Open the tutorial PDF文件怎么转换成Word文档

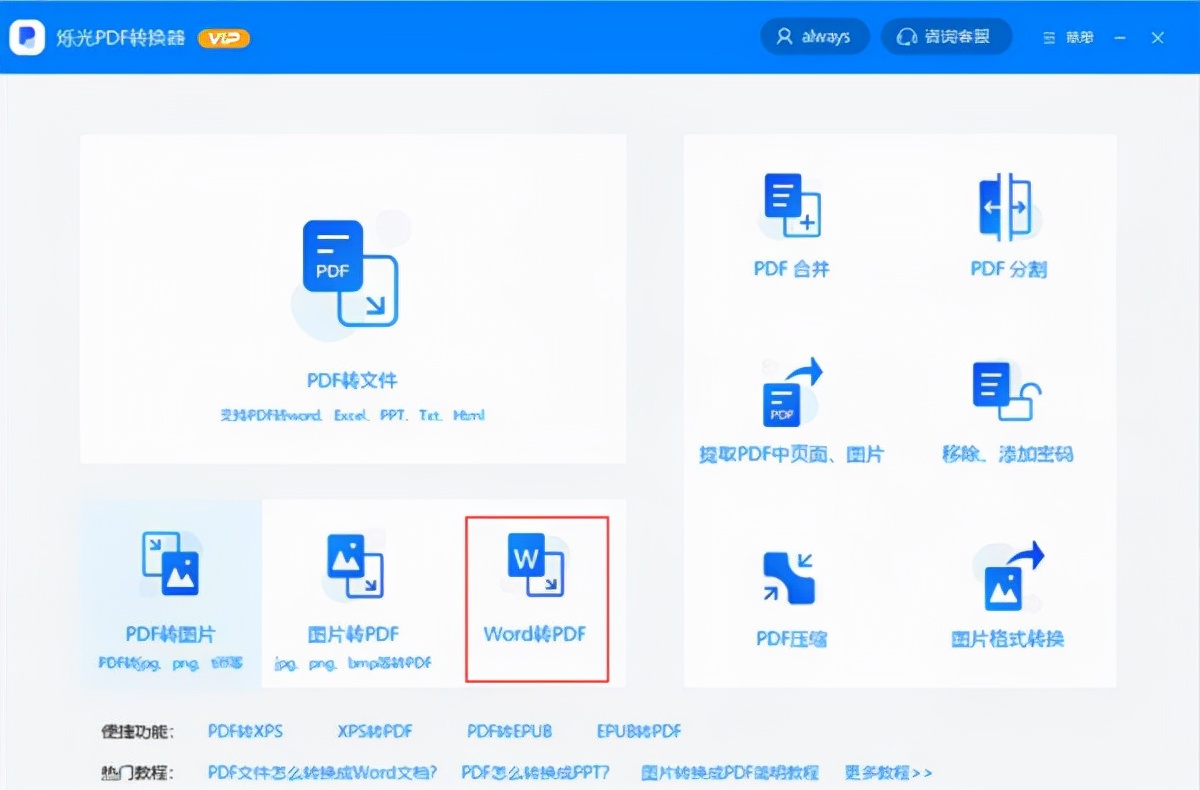coord(322,772)
